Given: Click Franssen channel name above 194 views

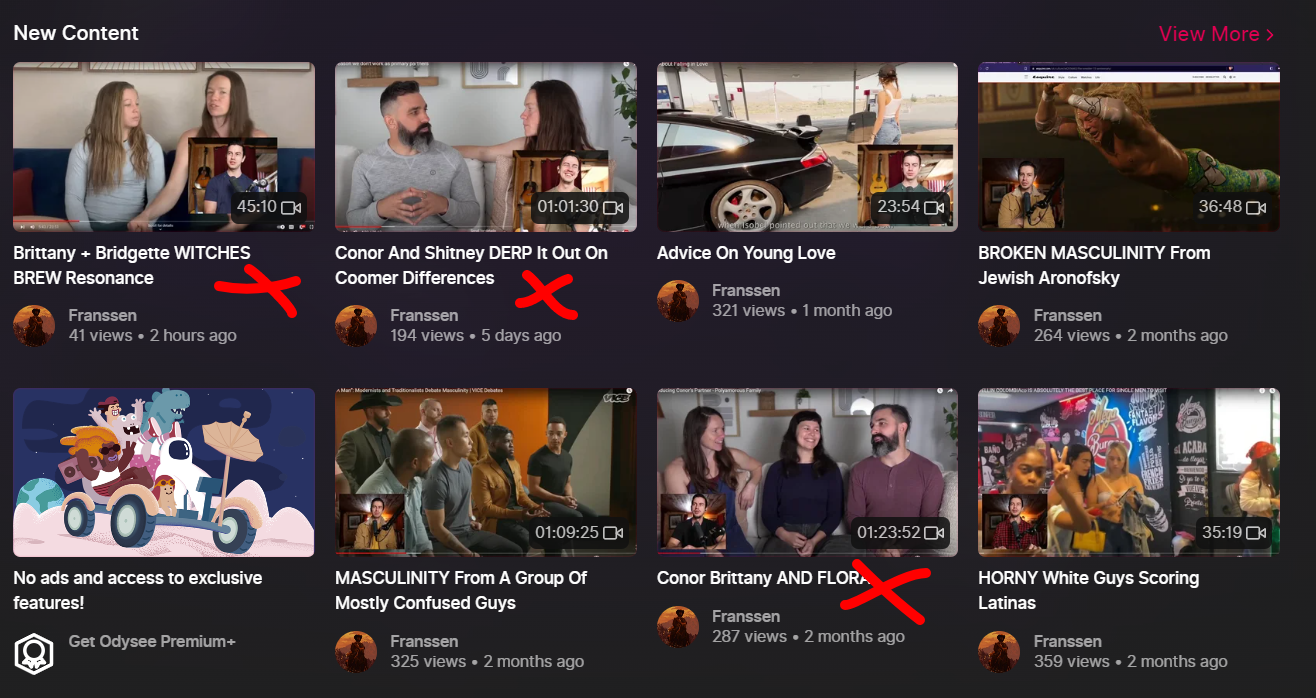Looking at the screenshot, I should 425,315.
